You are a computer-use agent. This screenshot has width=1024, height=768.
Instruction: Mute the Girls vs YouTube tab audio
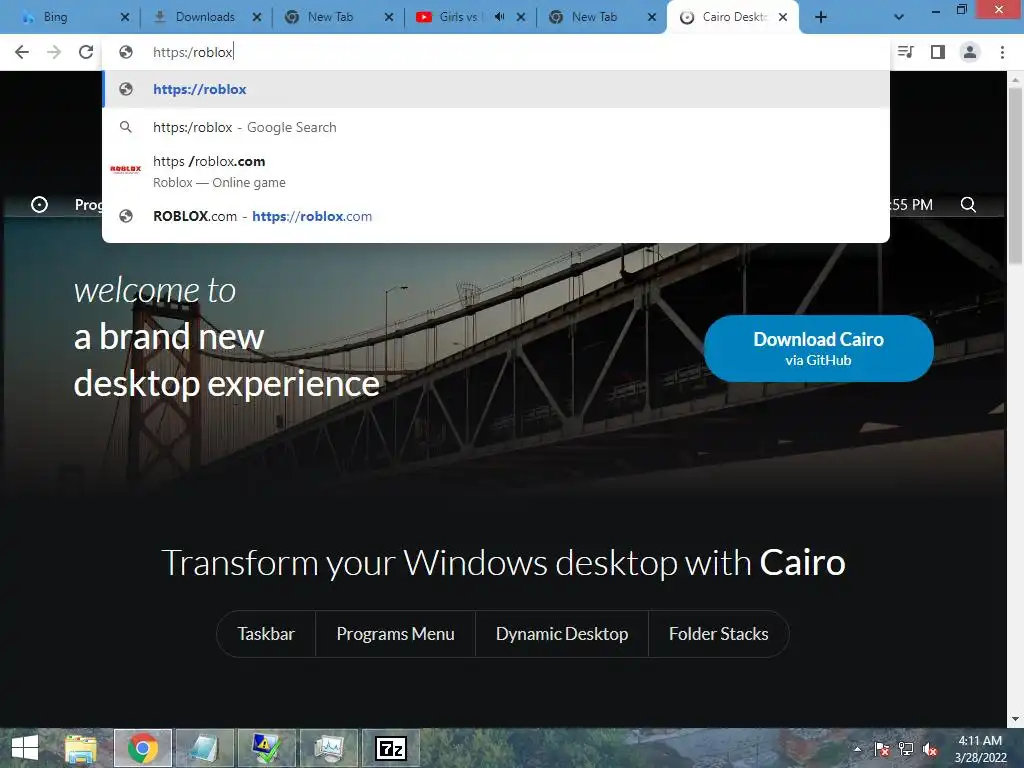[500, 17]
